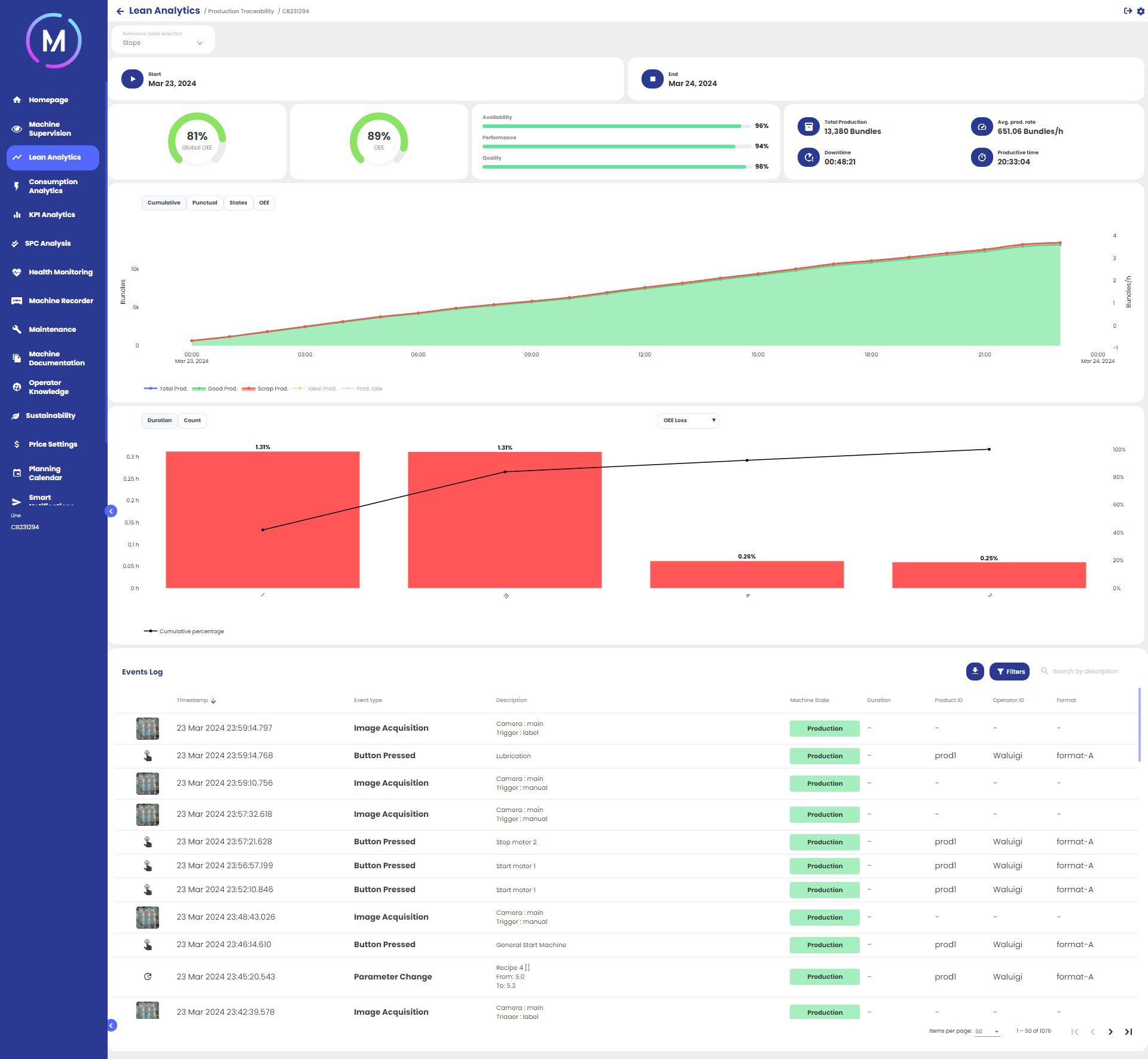Click the Start date play button

coord(132,79)
